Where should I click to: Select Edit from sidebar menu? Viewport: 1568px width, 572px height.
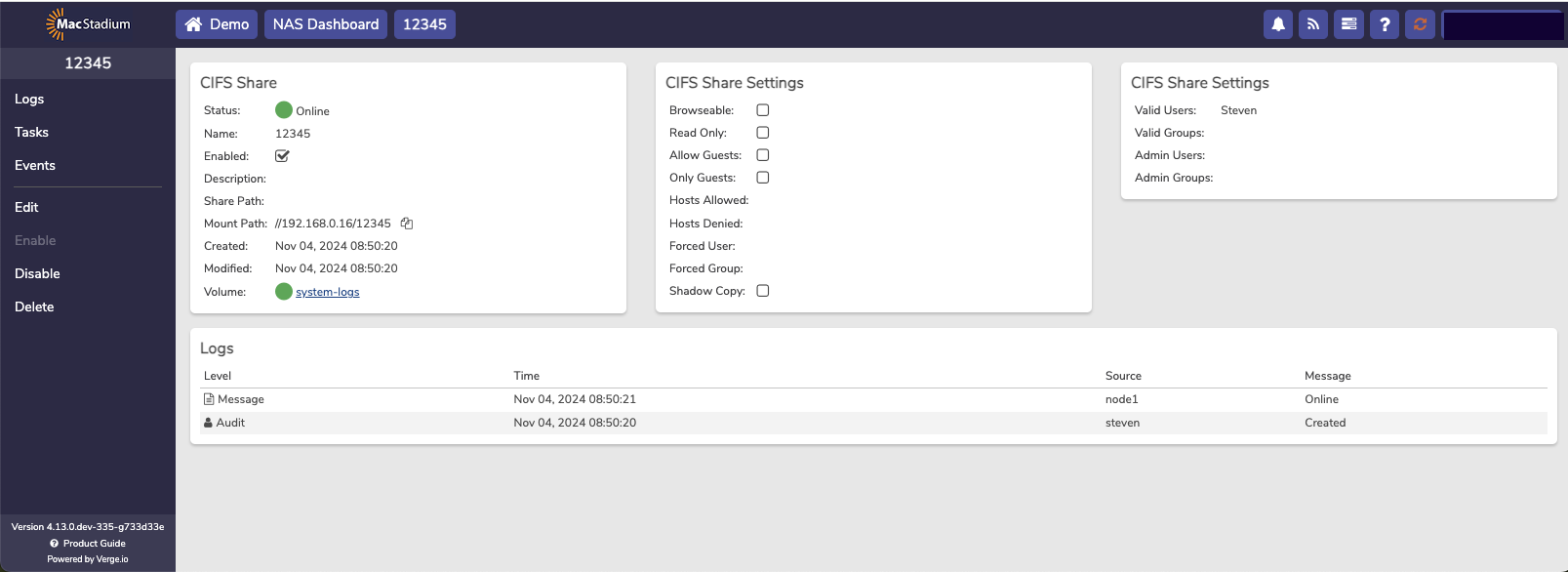[26, 207]
